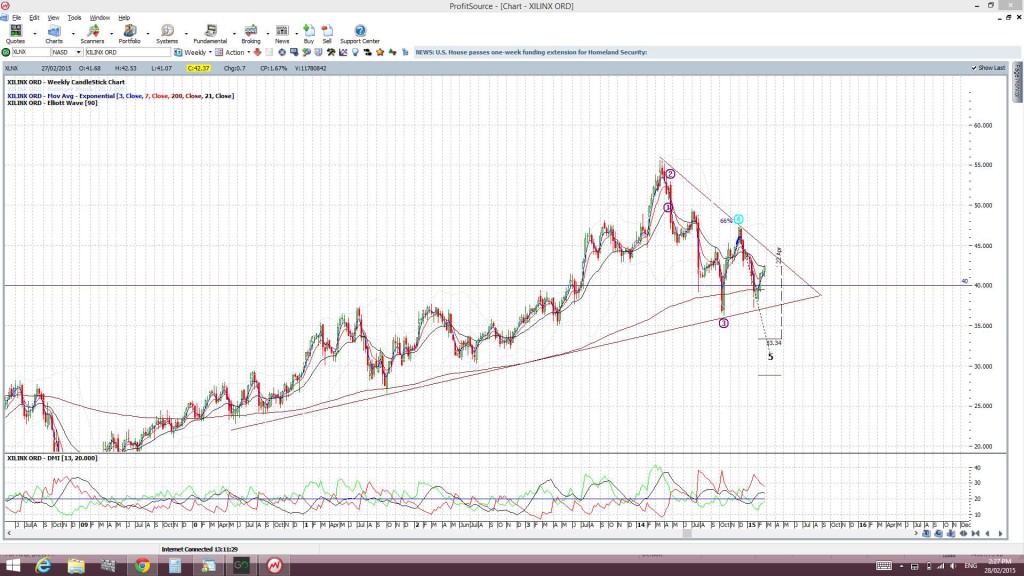Open the Broking toolbar icon

(251, 34)
